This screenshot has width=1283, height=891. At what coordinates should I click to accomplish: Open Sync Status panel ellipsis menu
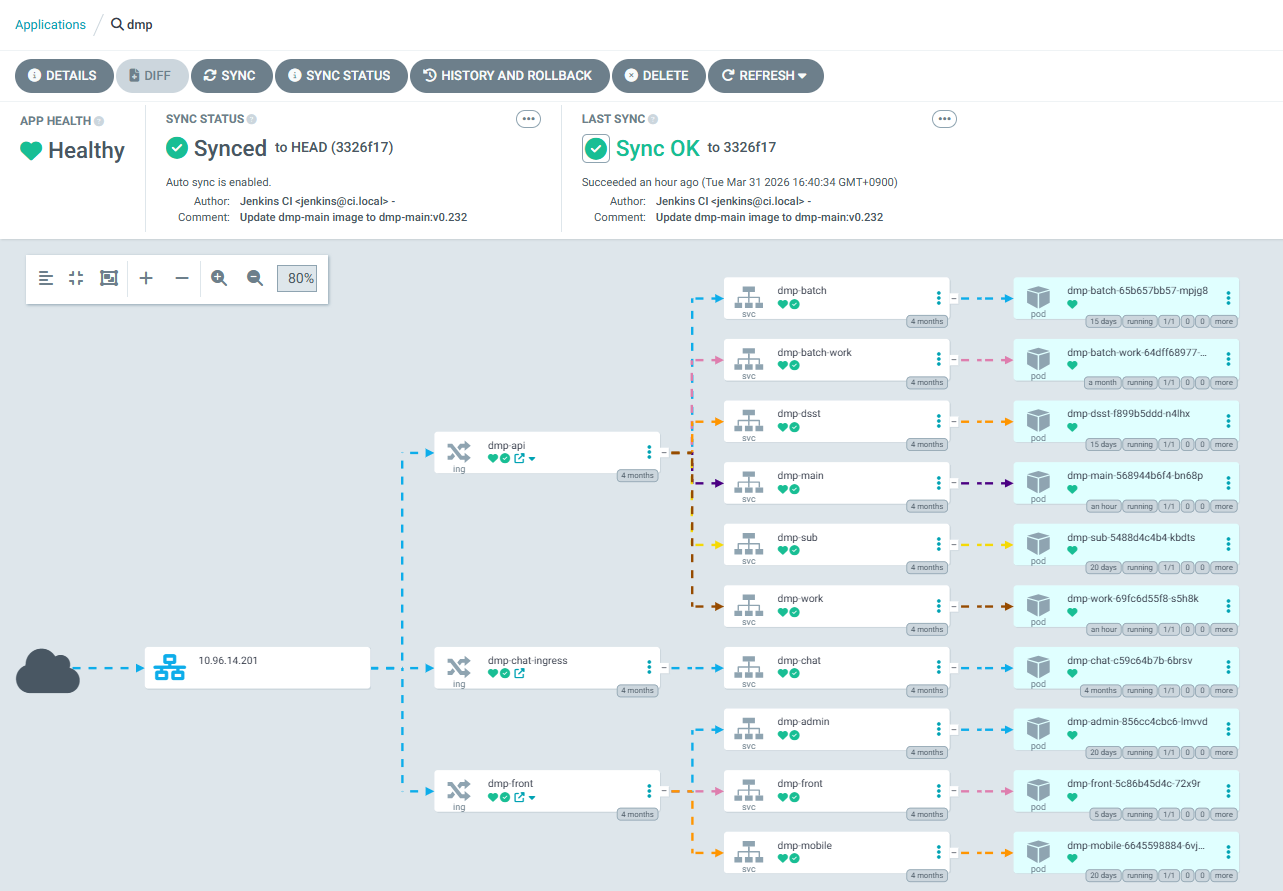[528, 119]
